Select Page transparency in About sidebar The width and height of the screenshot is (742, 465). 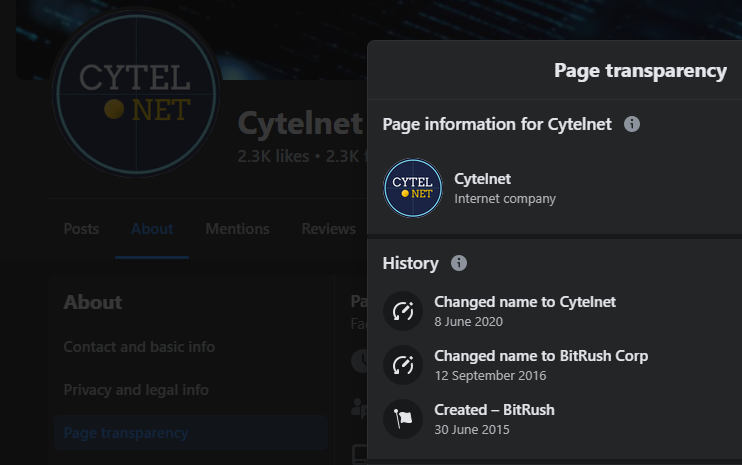tap(125, 433)
